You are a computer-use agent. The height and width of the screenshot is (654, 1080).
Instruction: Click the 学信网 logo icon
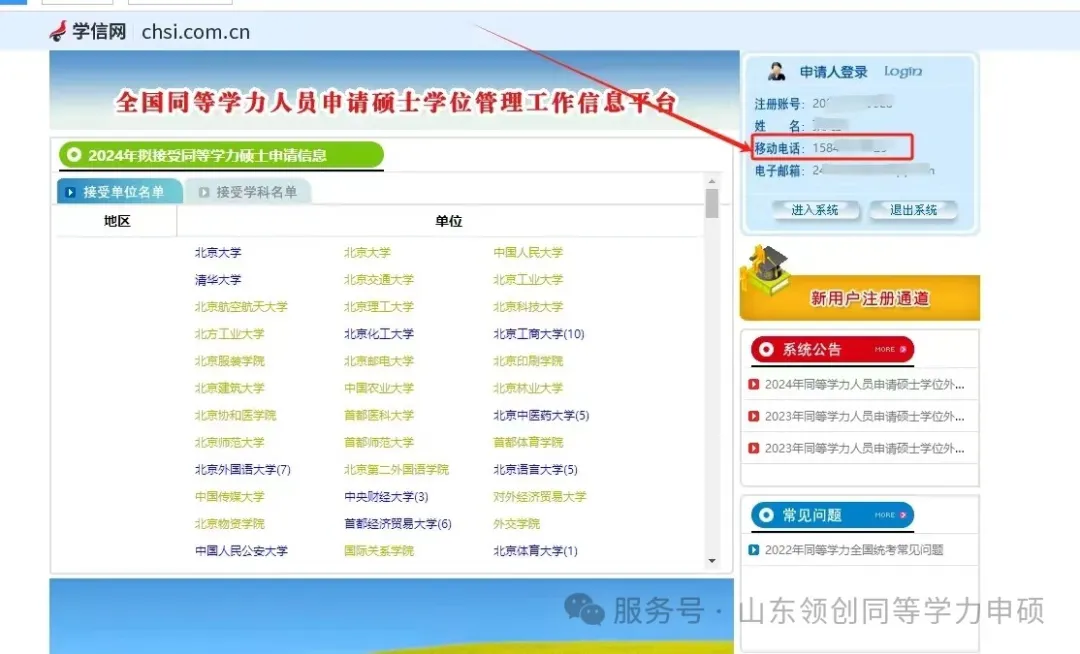61,31
